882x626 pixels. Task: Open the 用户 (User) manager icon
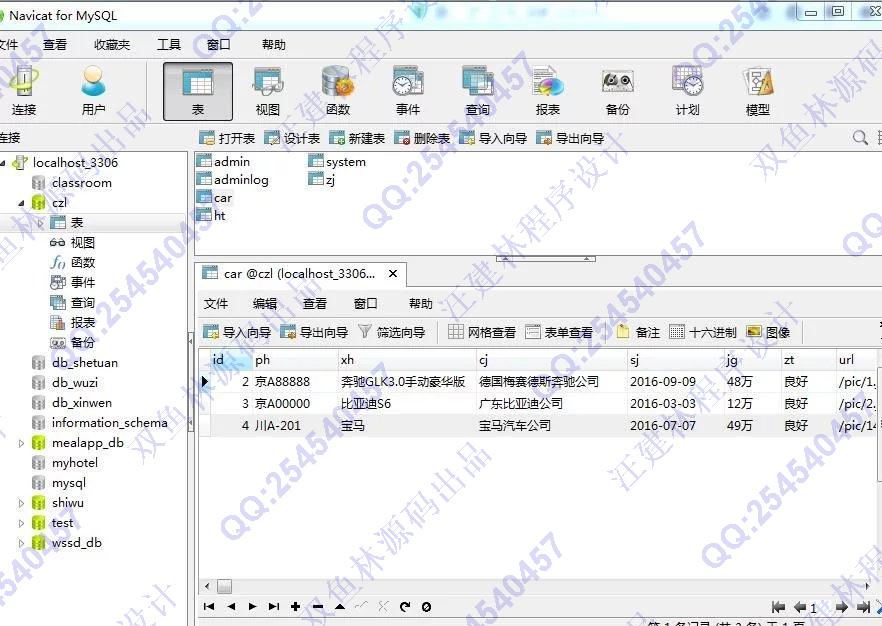click(93, 91)
